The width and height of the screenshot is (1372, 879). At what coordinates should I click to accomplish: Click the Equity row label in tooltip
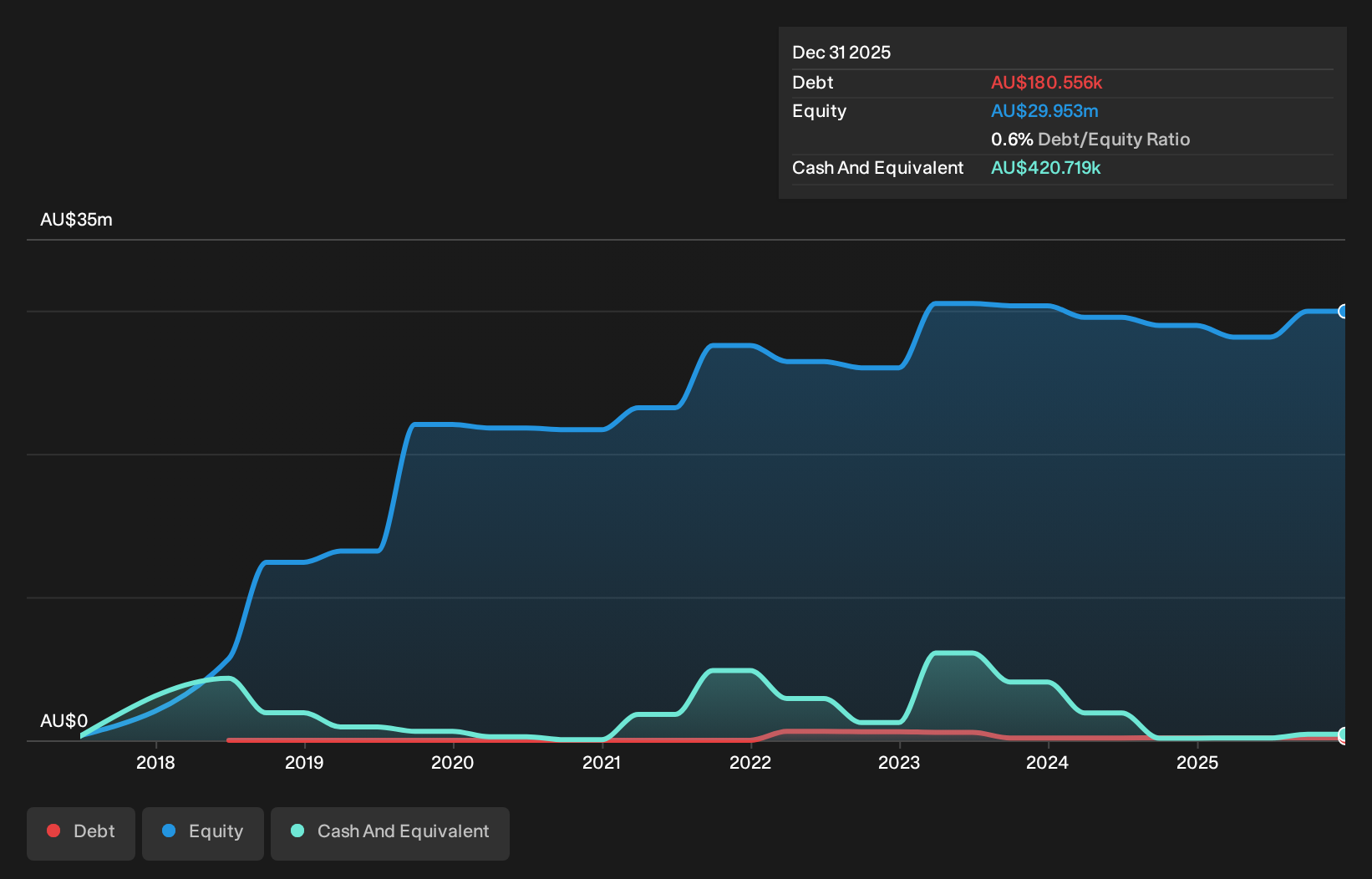point(819,111)
